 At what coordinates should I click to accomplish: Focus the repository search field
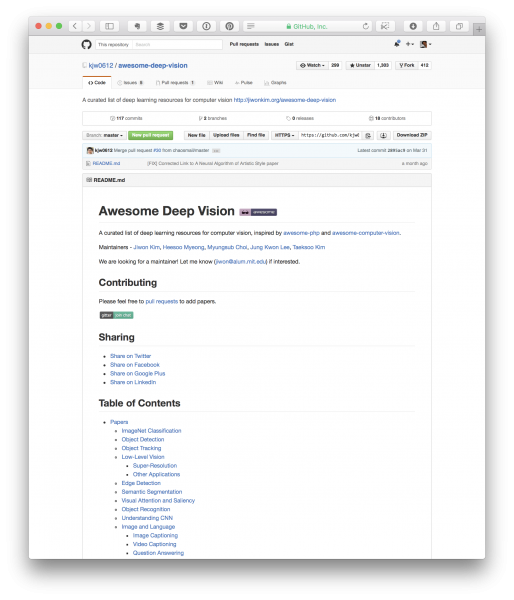[x=177, y=44]
